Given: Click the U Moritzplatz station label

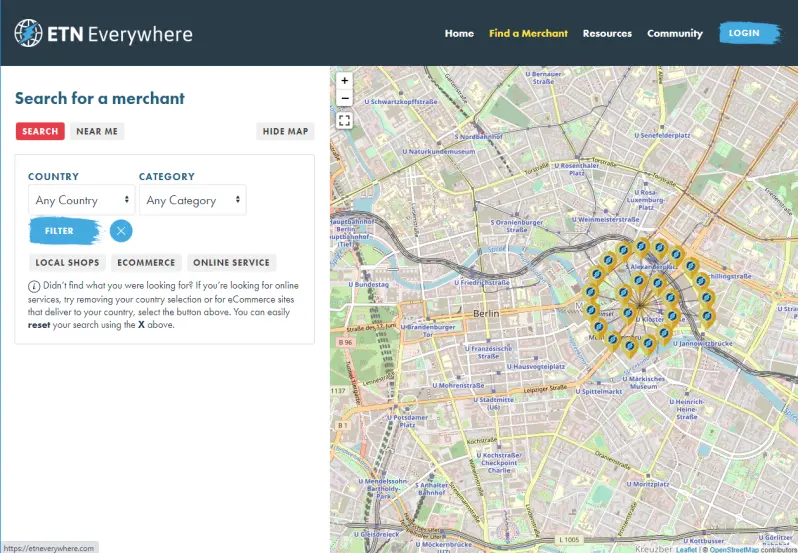Looking at the screenshot, I should click(648, 484).
